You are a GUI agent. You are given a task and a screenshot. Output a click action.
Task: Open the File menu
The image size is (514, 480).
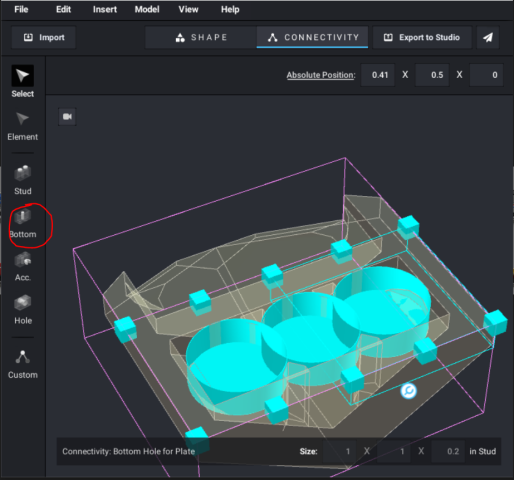(21, 9)
